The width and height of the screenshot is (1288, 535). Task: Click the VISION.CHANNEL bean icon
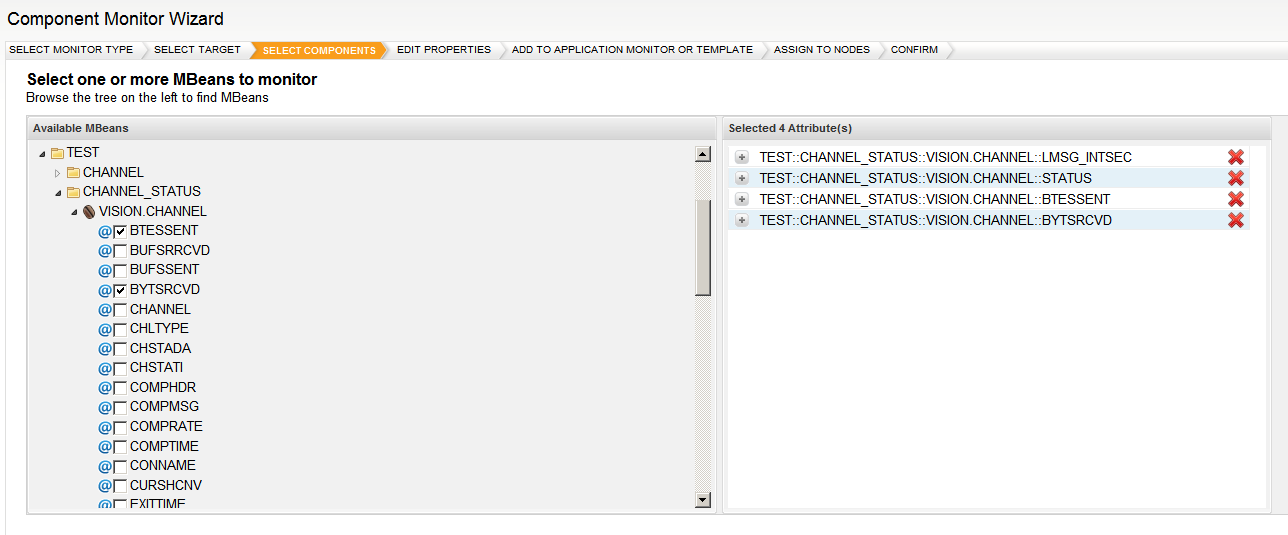pos(89,211)
